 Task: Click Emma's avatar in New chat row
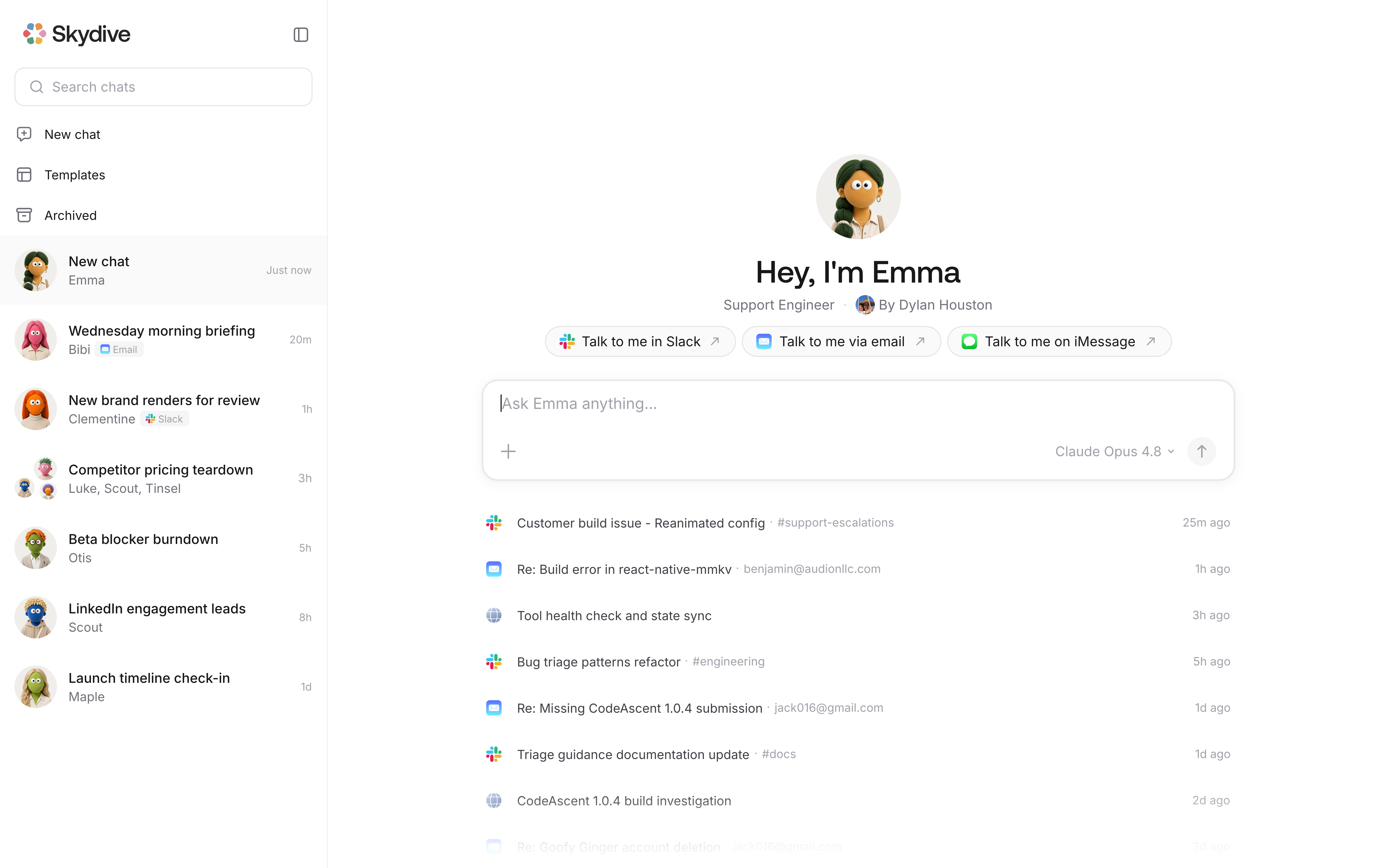pos(36,270)
